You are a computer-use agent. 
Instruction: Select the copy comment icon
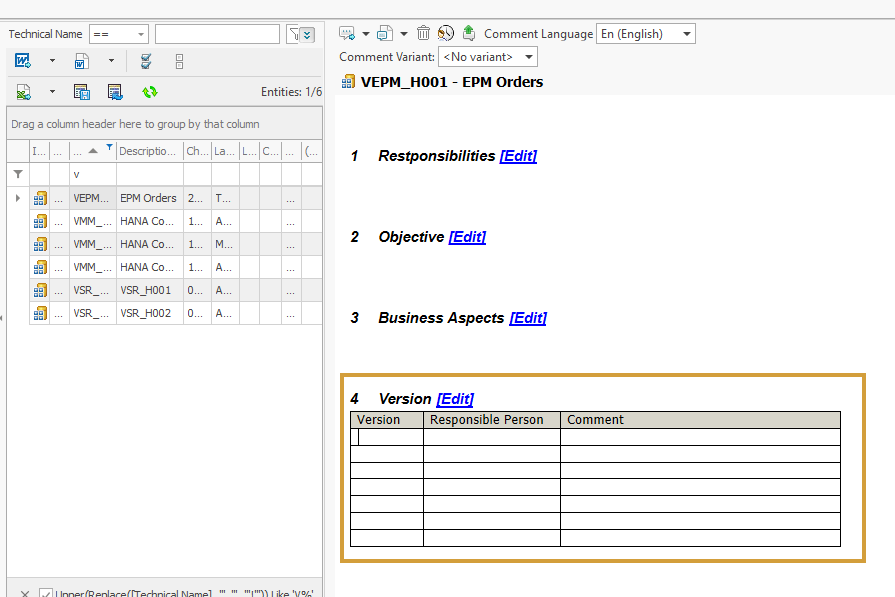[x=384, y=33]
